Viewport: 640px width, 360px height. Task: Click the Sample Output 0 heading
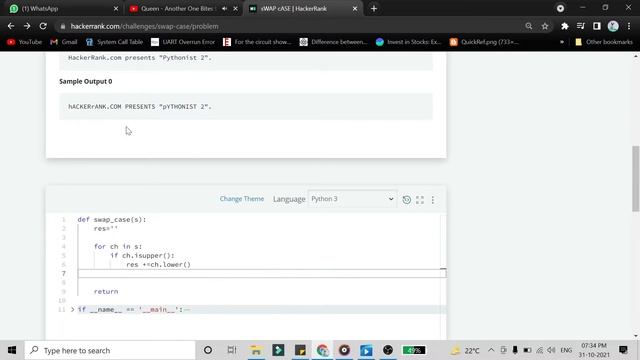[x=86, y=82]
